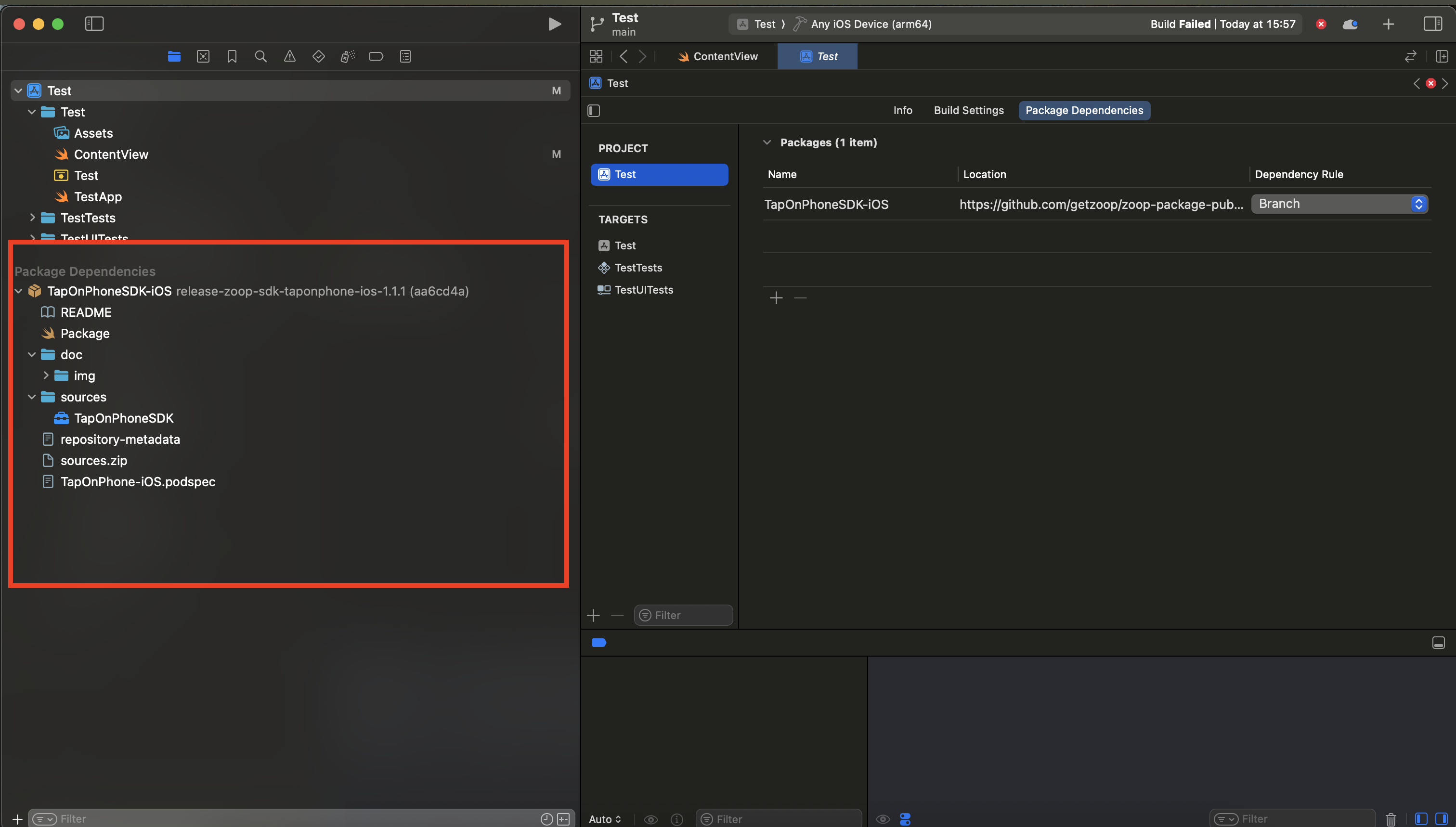Collapse the Test project root in navigator
Viewport: 1456px width, 827px height.
[x=18, y=91]
